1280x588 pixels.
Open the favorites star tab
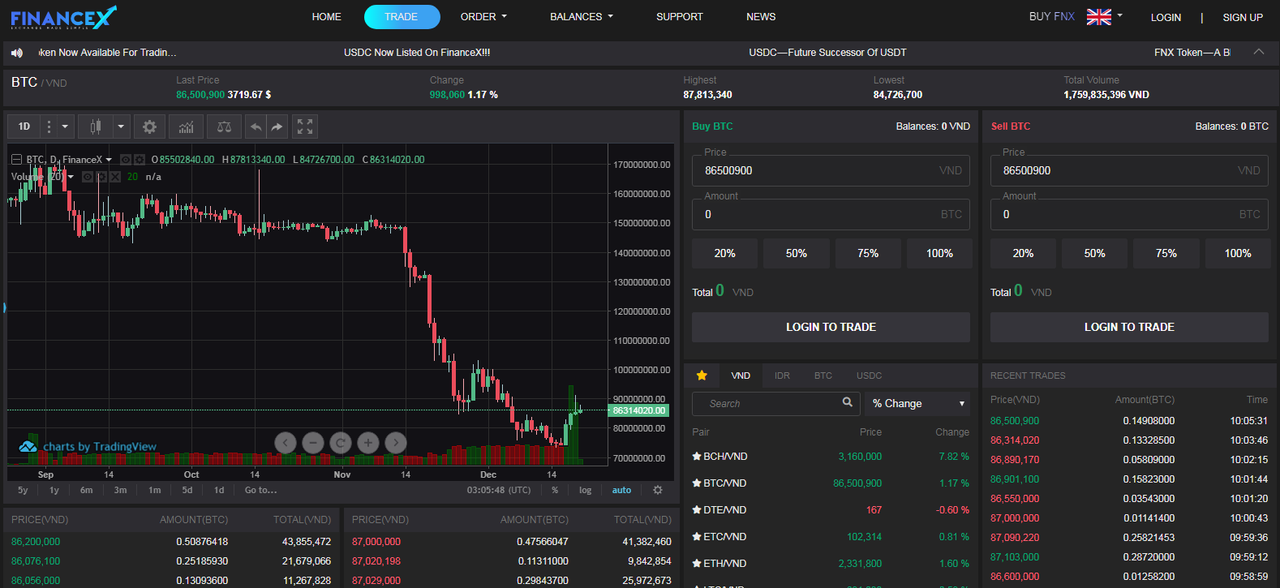pyautogui.click(x=701, y=376)
